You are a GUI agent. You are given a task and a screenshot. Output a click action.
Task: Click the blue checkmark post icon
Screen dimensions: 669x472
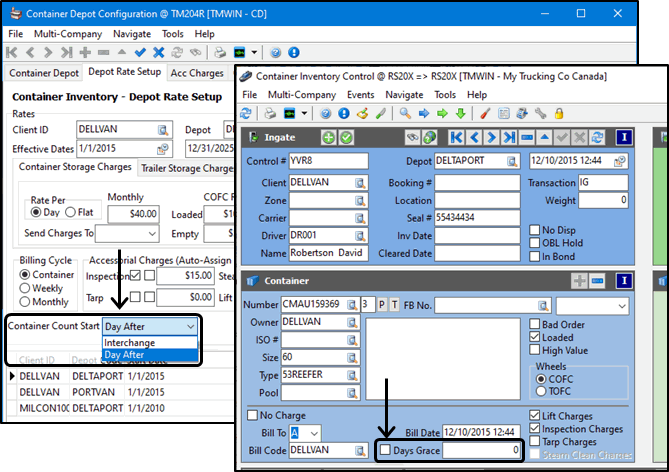click(140, 52)
